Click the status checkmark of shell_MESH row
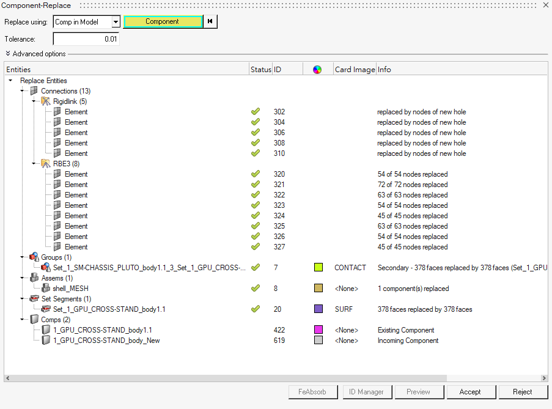This screenshot has width=552, height=409. pos(256,288)
